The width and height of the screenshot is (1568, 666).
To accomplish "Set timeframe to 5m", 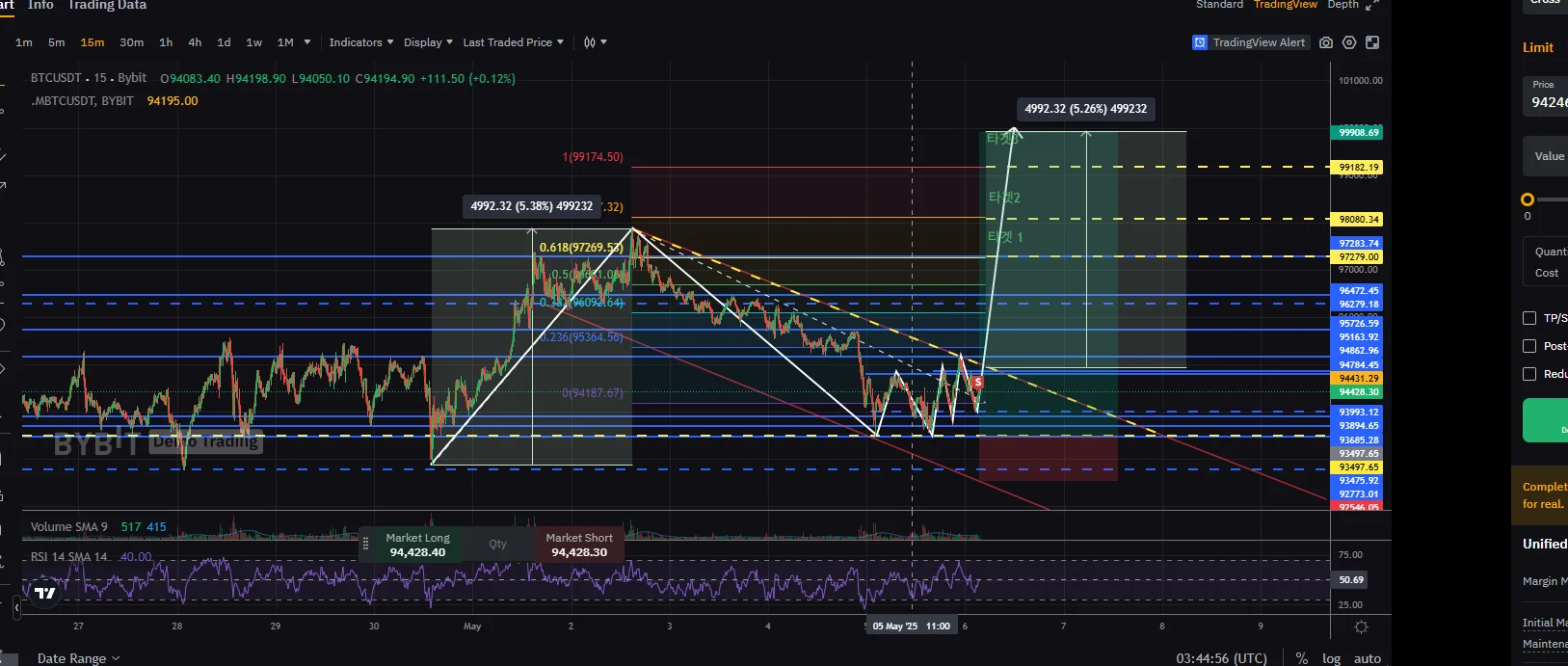I will coord(57,42).
